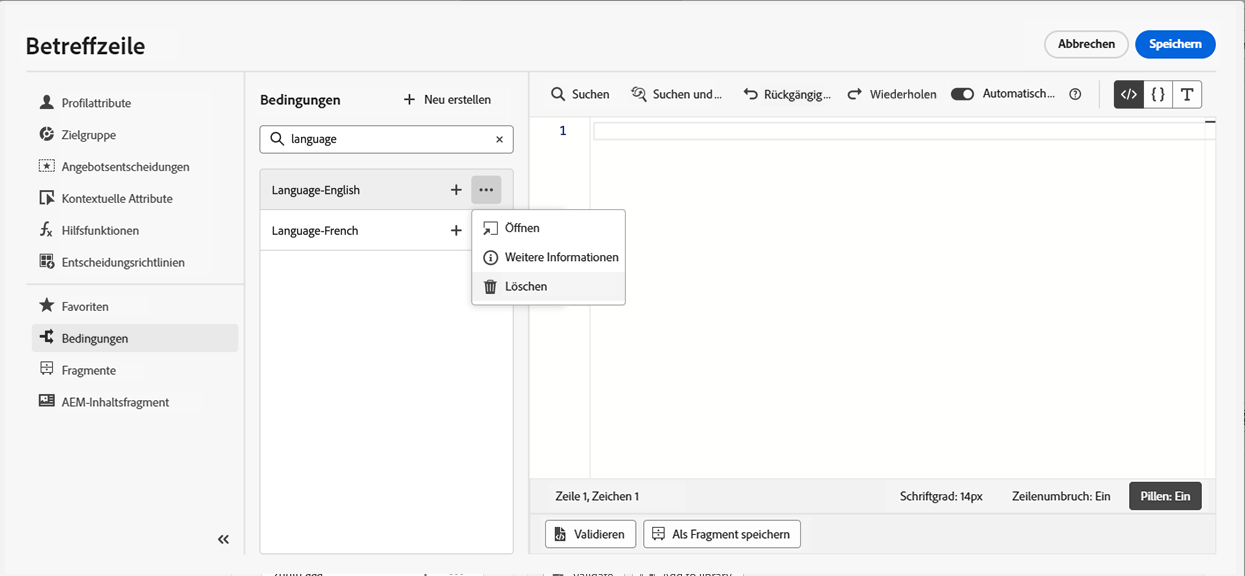
Task: Toggle Pillen: Ein setting
Action: [1165, 496]
